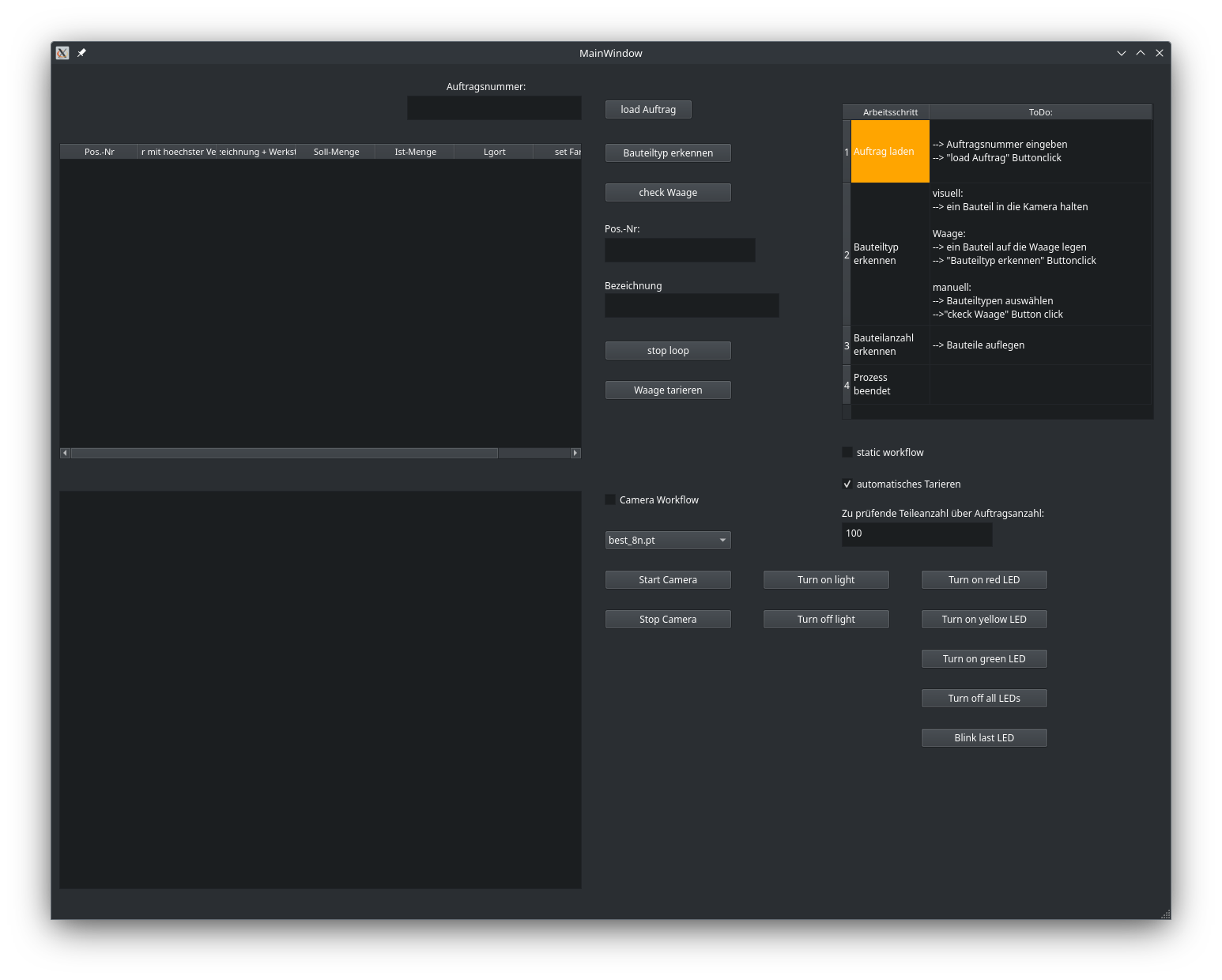Image resolution: width=1222 pixels, height=980 pixels.
Task: Click Bauteiltyp erkennen button
Action: [668, 153]
